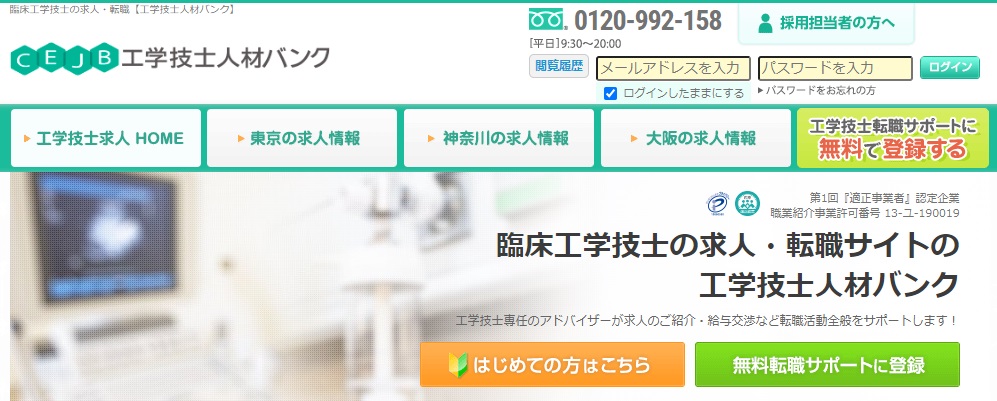Viewport: 997px width, 401px height.
Task: Click the beginner leaf icon on orange button
Action: point(458,365)
